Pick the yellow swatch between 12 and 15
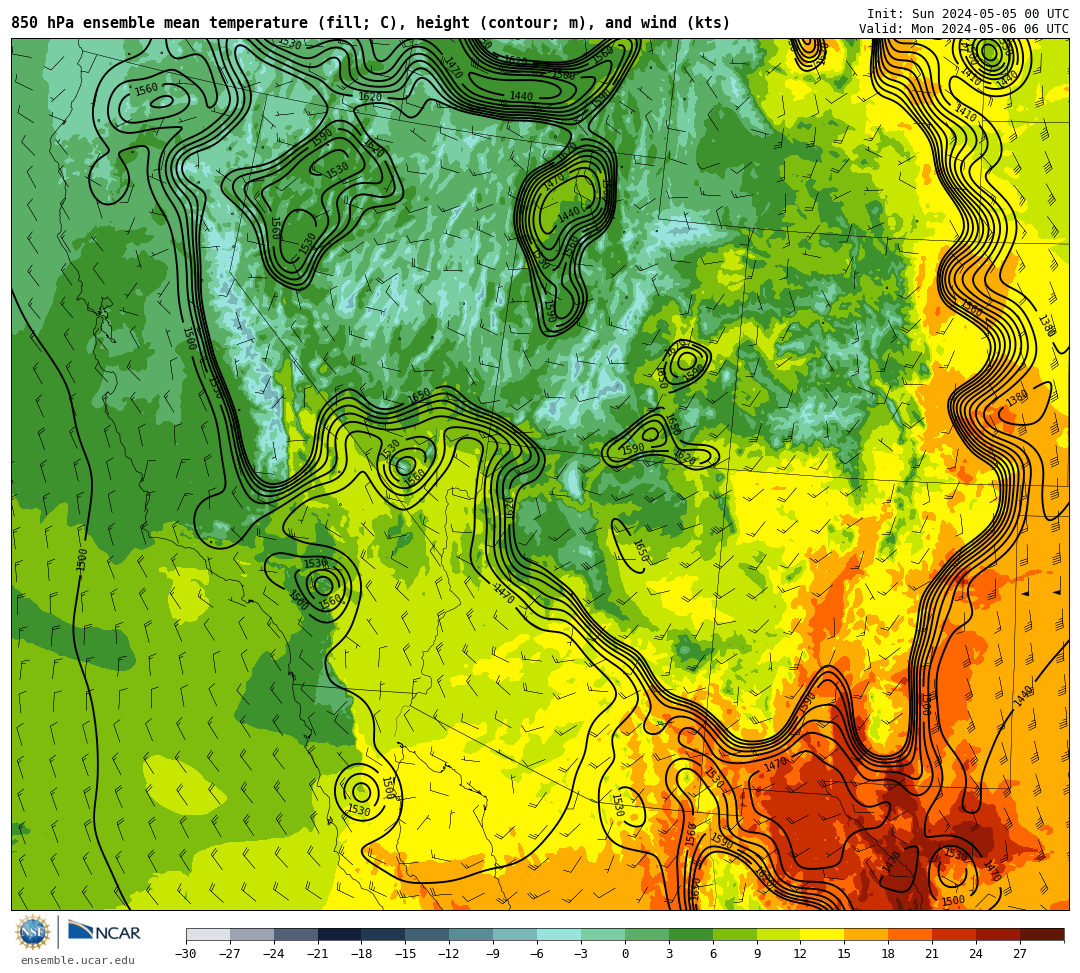 click(823, 934)
